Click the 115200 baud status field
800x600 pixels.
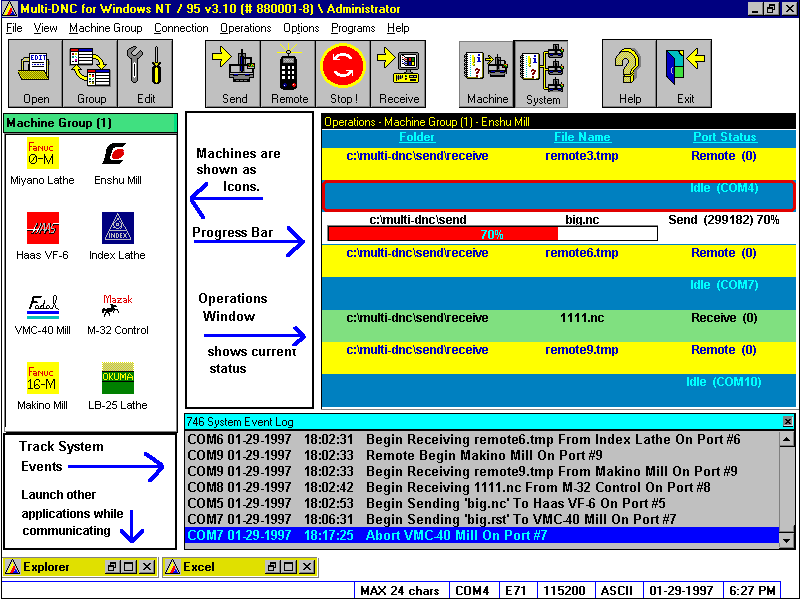coord(564,591)
